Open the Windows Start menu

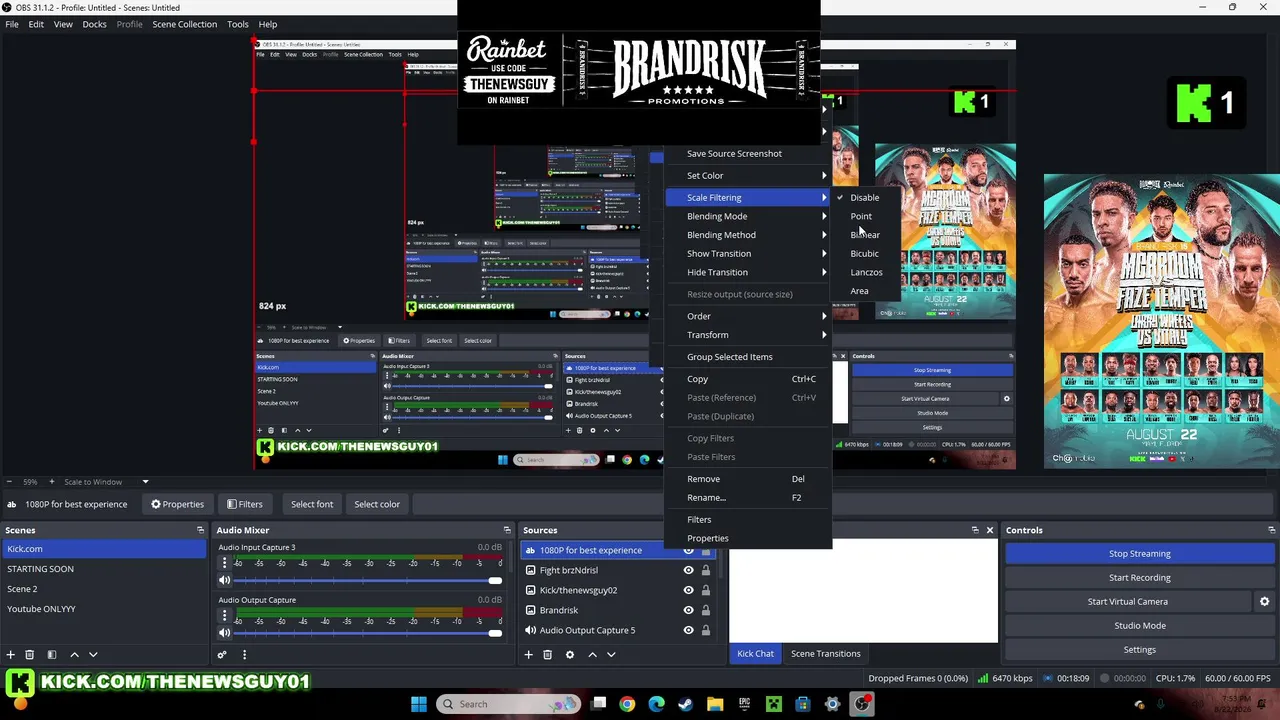click(419, 704)
